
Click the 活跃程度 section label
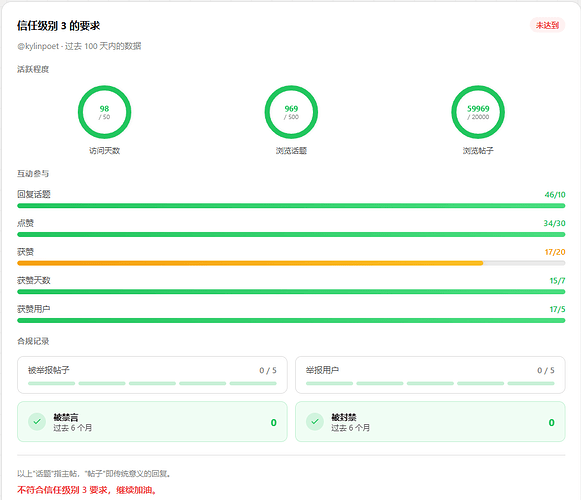(x=33, y=69)
